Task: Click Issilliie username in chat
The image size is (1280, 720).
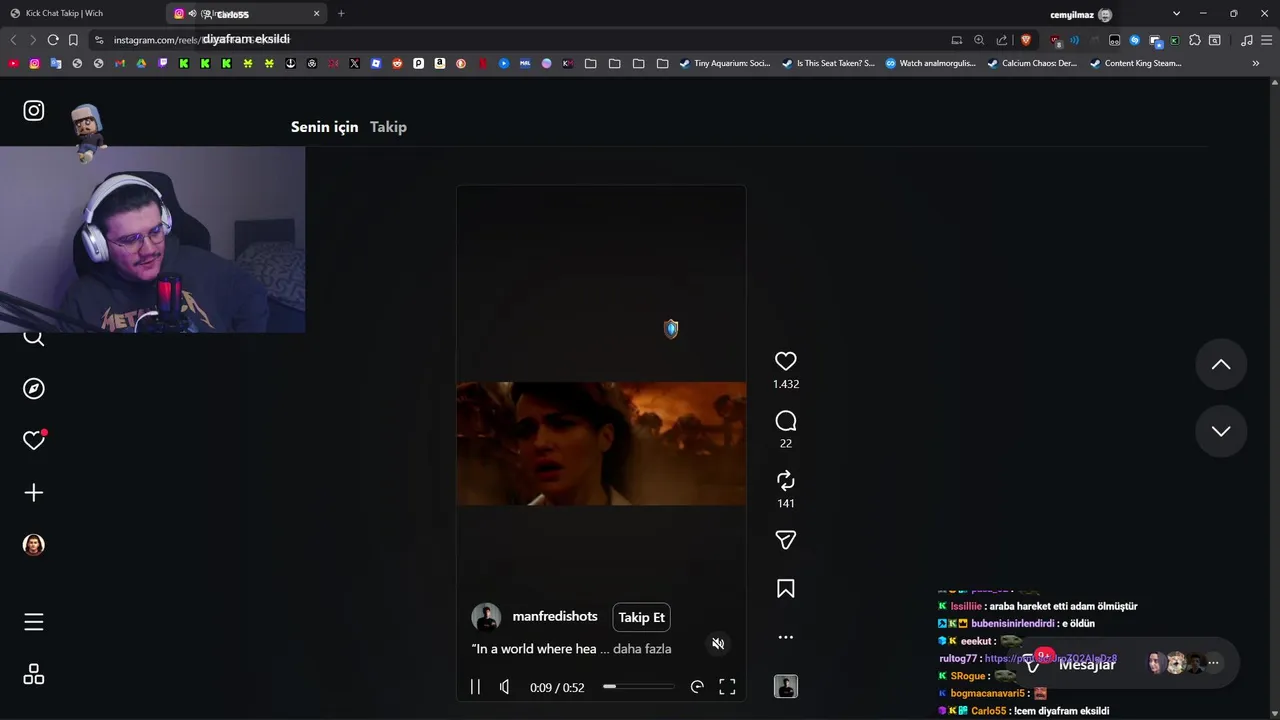Action: (966, 606)
